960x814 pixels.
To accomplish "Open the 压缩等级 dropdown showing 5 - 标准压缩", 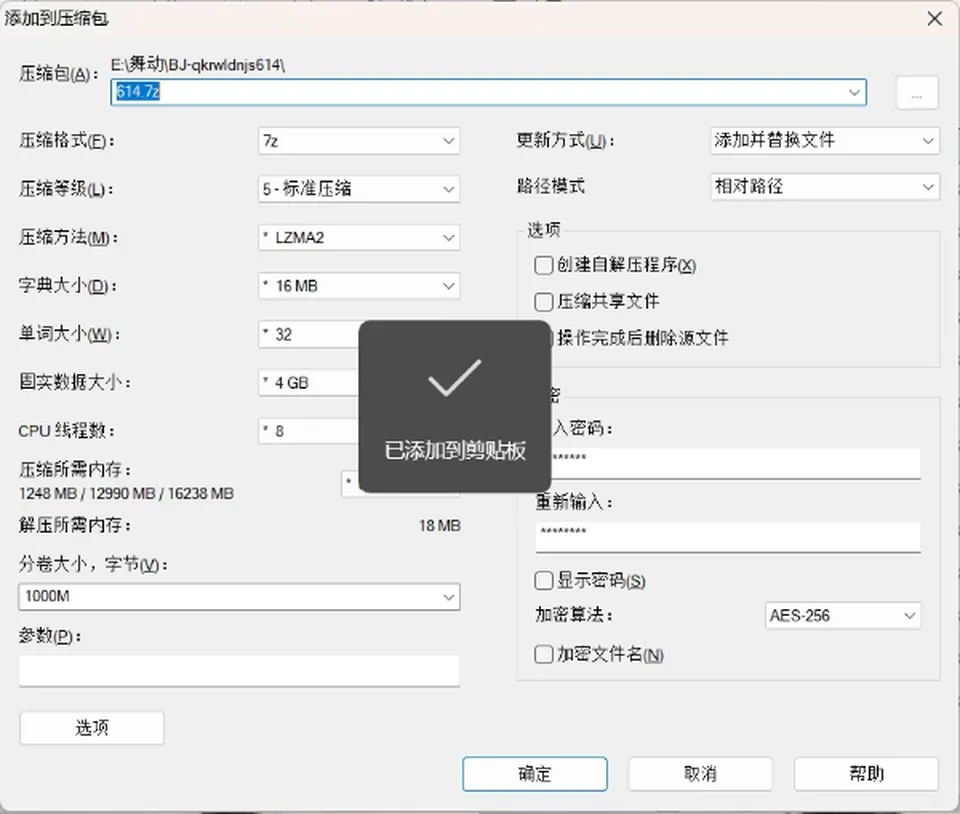I will click(359, 189).
